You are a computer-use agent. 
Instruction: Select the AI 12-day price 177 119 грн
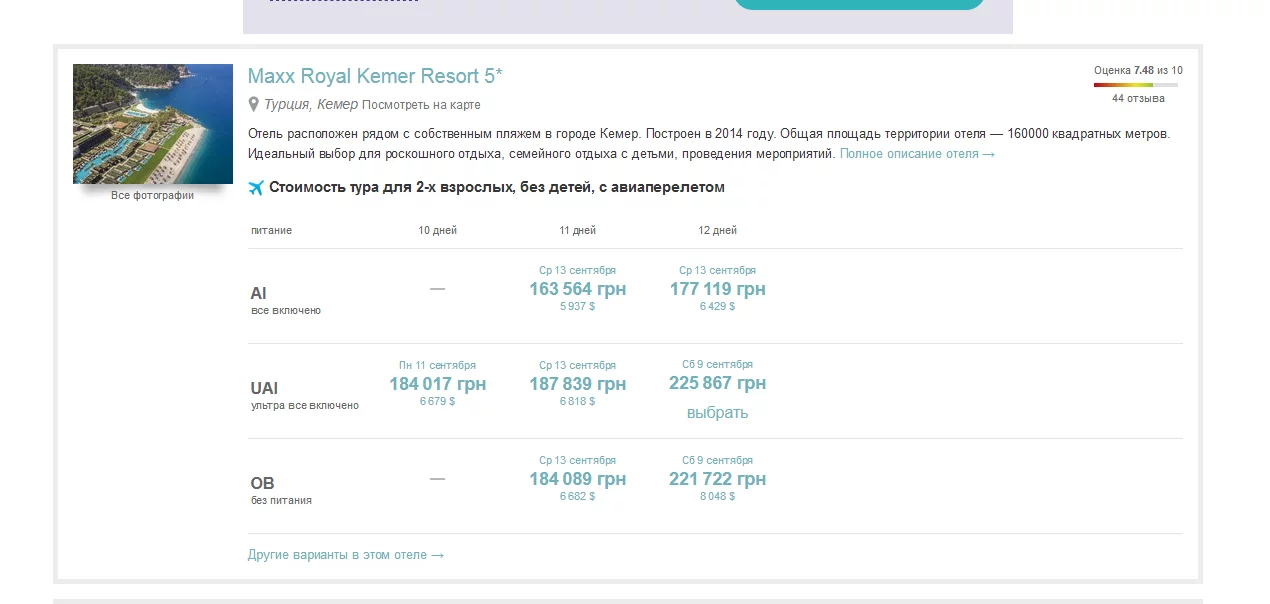click(x=717, y=289)
